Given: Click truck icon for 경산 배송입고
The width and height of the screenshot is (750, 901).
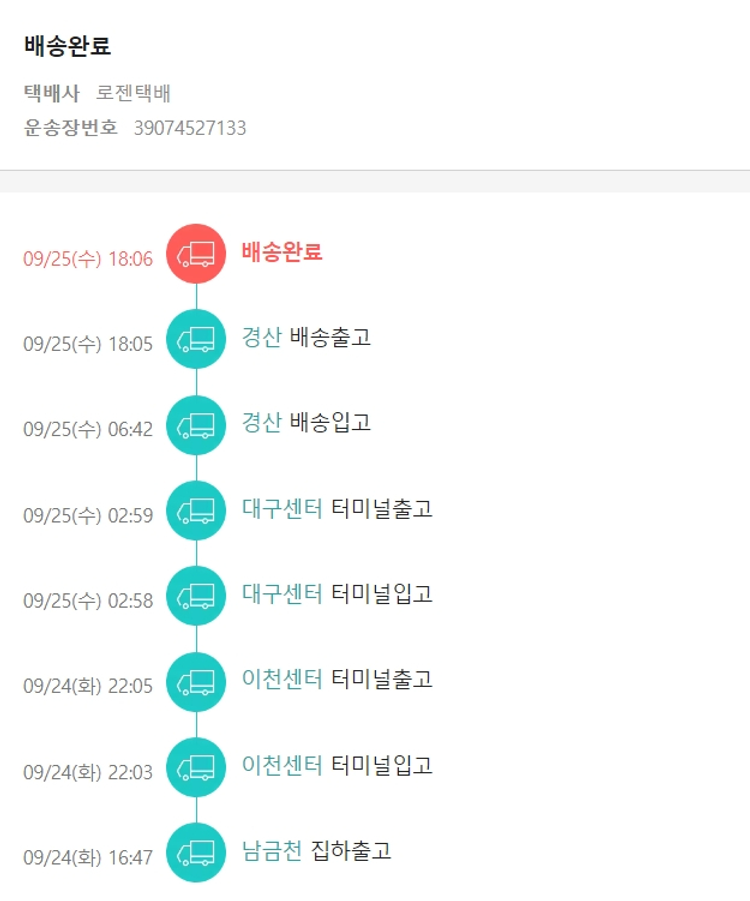Looking at the screenshot, I should pos(196,425).
